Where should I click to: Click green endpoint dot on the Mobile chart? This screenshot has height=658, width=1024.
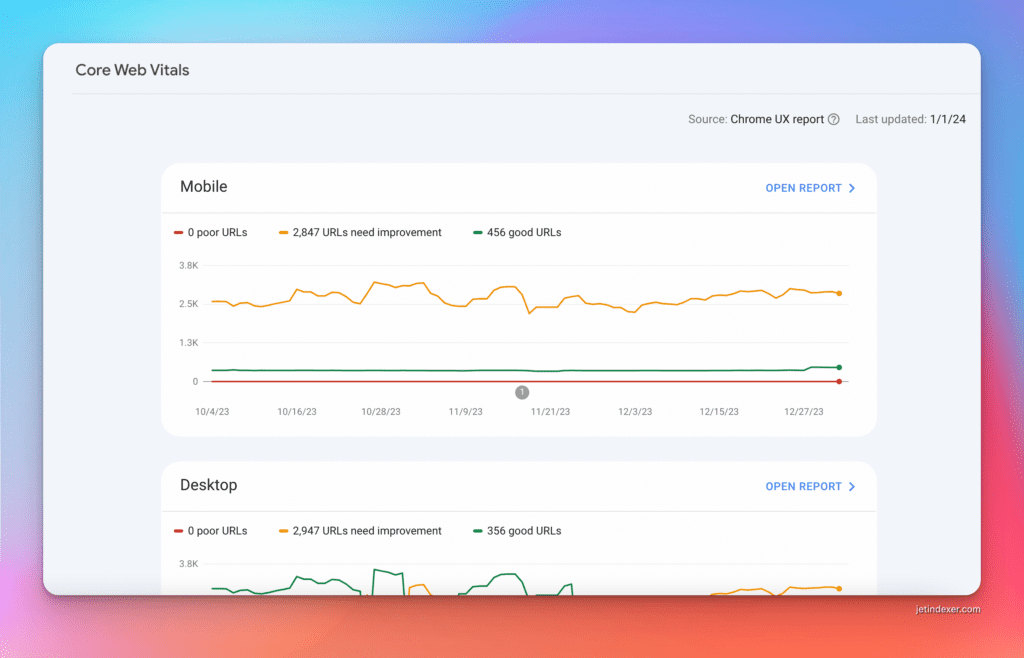pos(839,368)
